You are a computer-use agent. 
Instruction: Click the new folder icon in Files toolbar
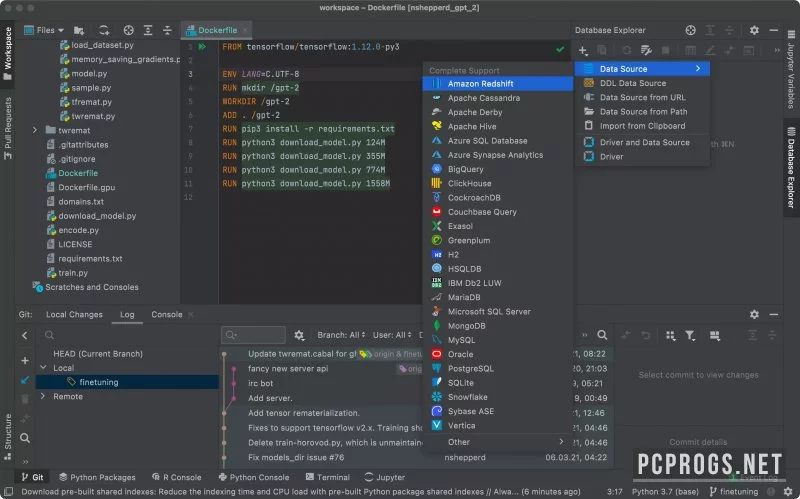[x=79, y=30]
